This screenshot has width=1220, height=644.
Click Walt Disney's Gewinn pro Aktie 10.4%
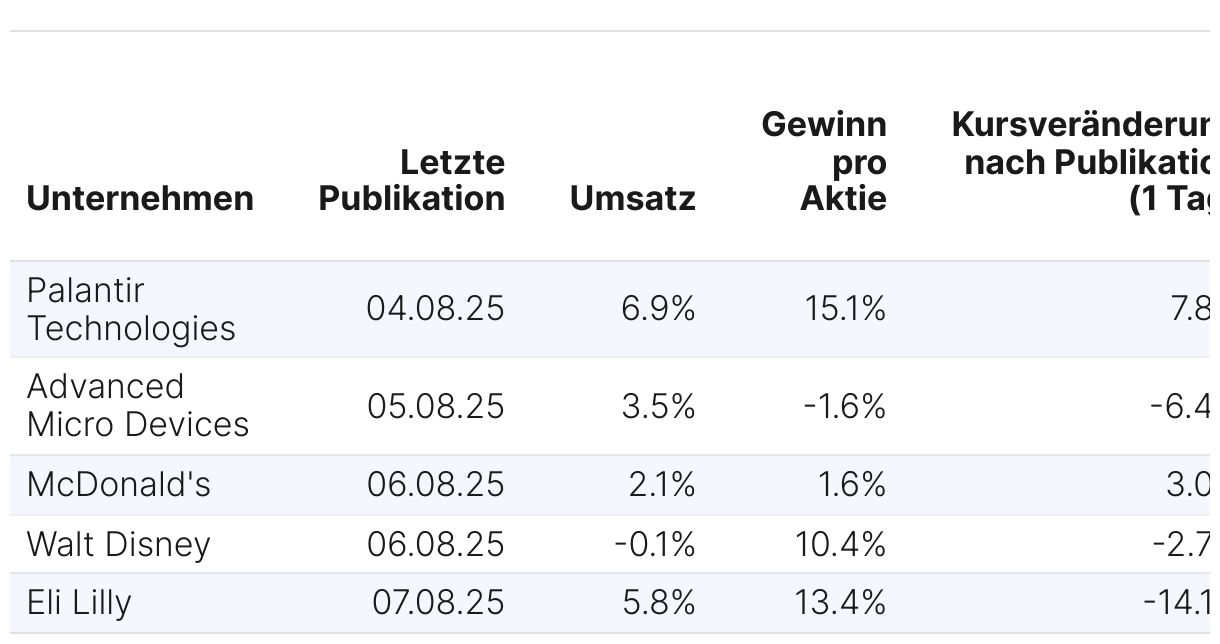point(841,544)
